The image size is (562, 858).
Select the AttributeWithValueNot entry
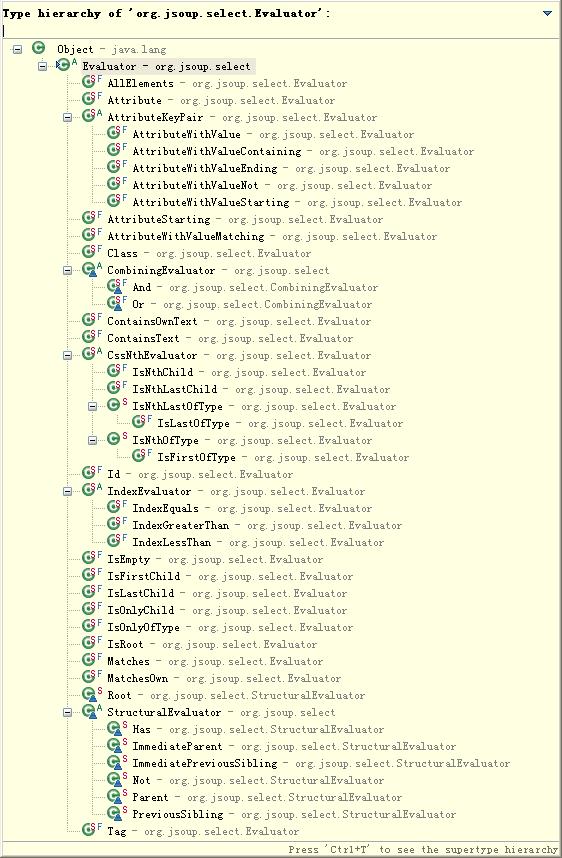282,185
